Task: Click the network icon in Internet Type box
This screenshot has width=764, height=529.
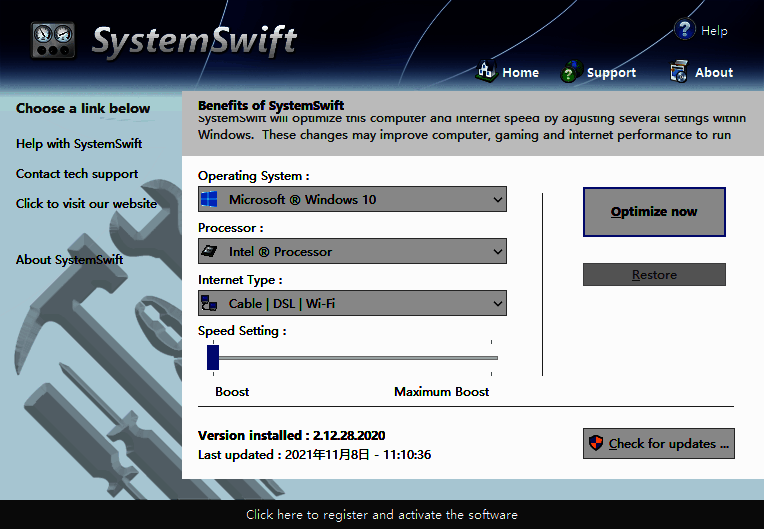Action: tap(210, 303)
